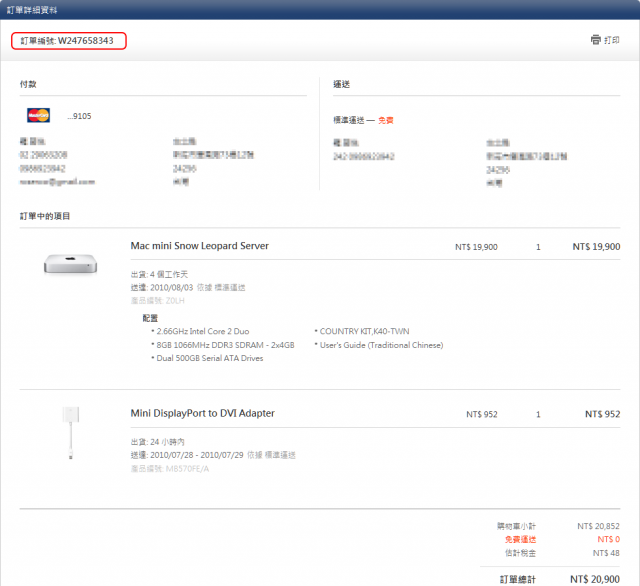Click the red 免費運送 summary label
Image resolution: width=640 pixels, height=586 pixels.
pyautogui.click(x=520, y=539)
